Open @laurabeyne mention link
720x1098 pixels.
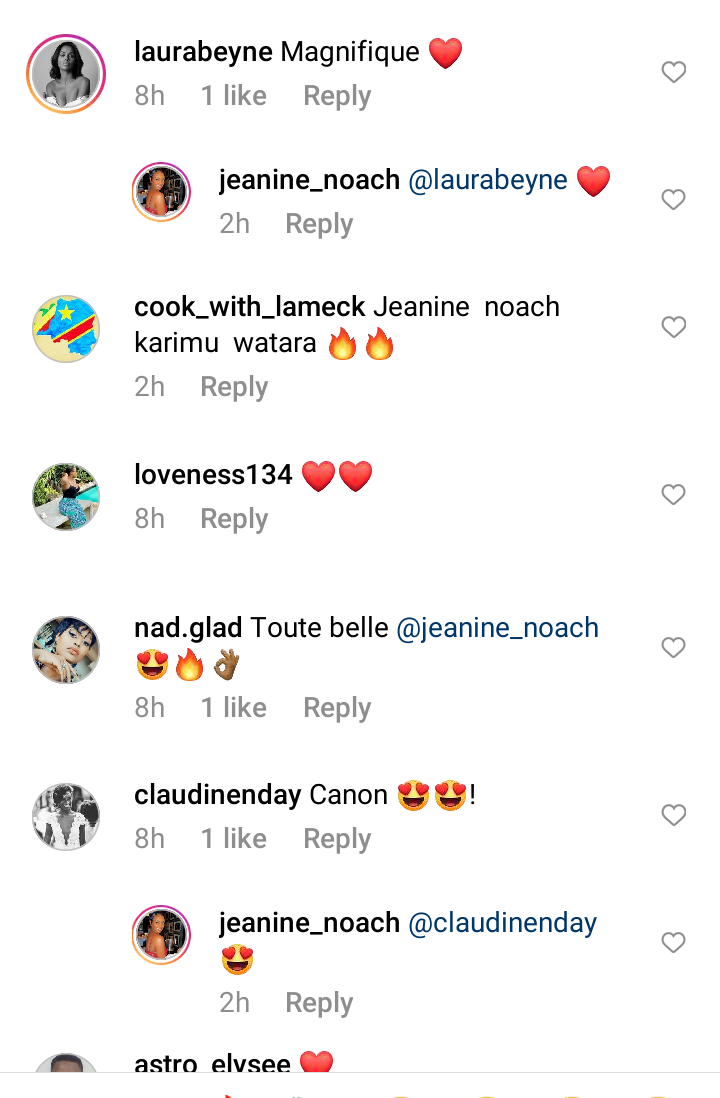point(489,181)
